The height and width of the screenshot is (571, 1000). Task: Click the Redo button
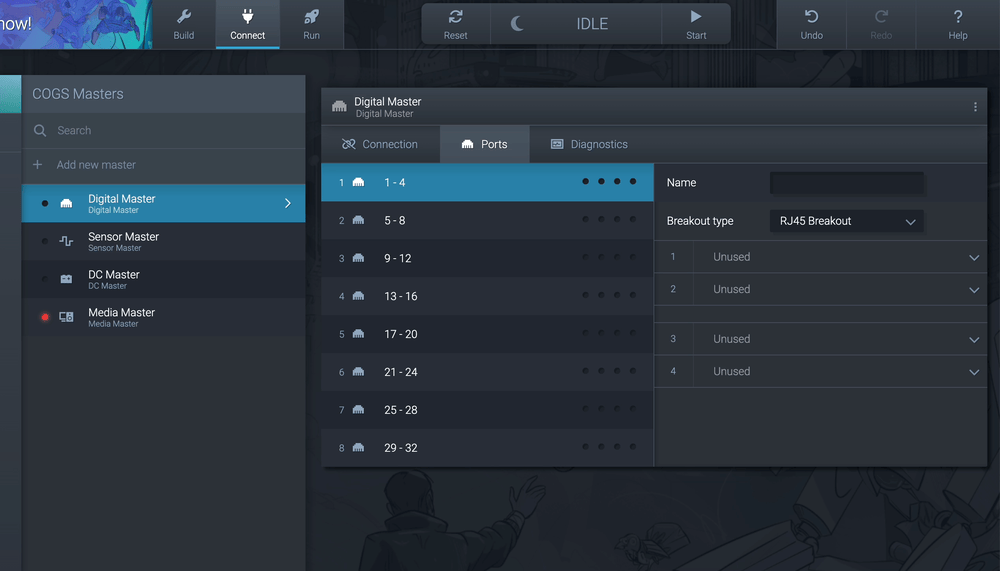[881, 24]
